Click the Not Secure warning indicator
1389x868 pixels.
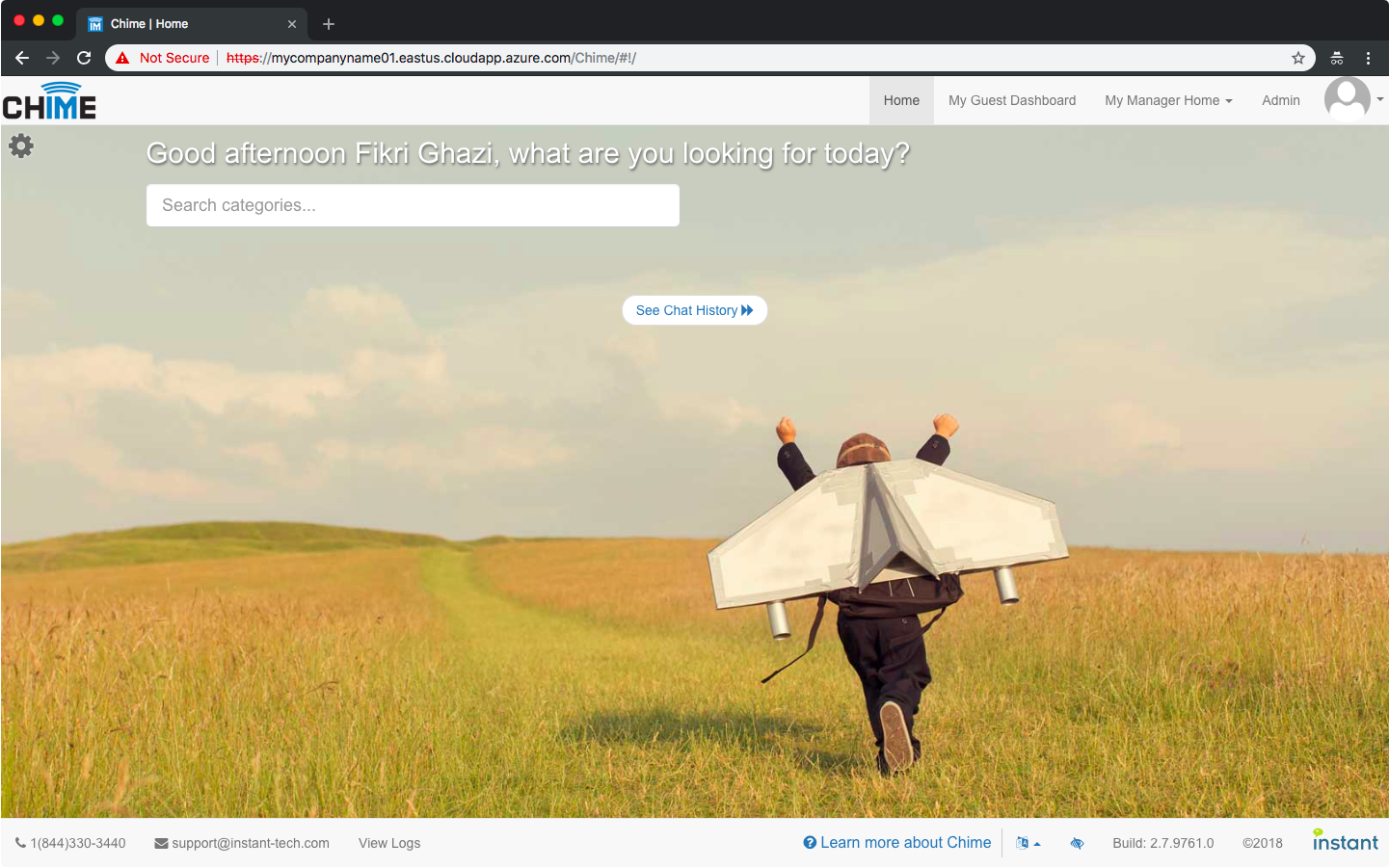pyautogui.click(x=163, y=58)
